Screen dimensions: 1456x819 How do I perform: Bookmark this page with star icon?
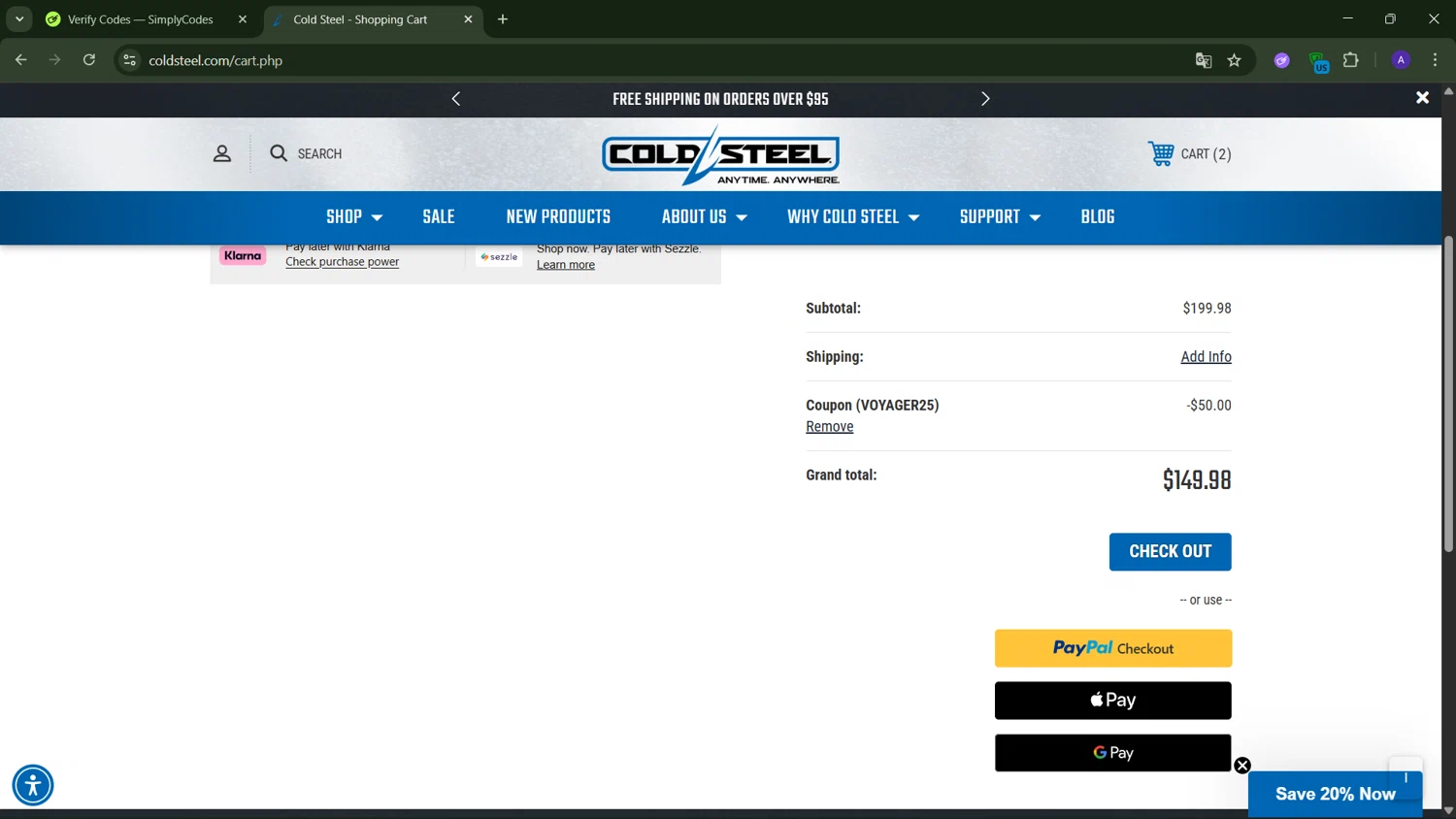pyautogui.click(x=1235, y=60)
